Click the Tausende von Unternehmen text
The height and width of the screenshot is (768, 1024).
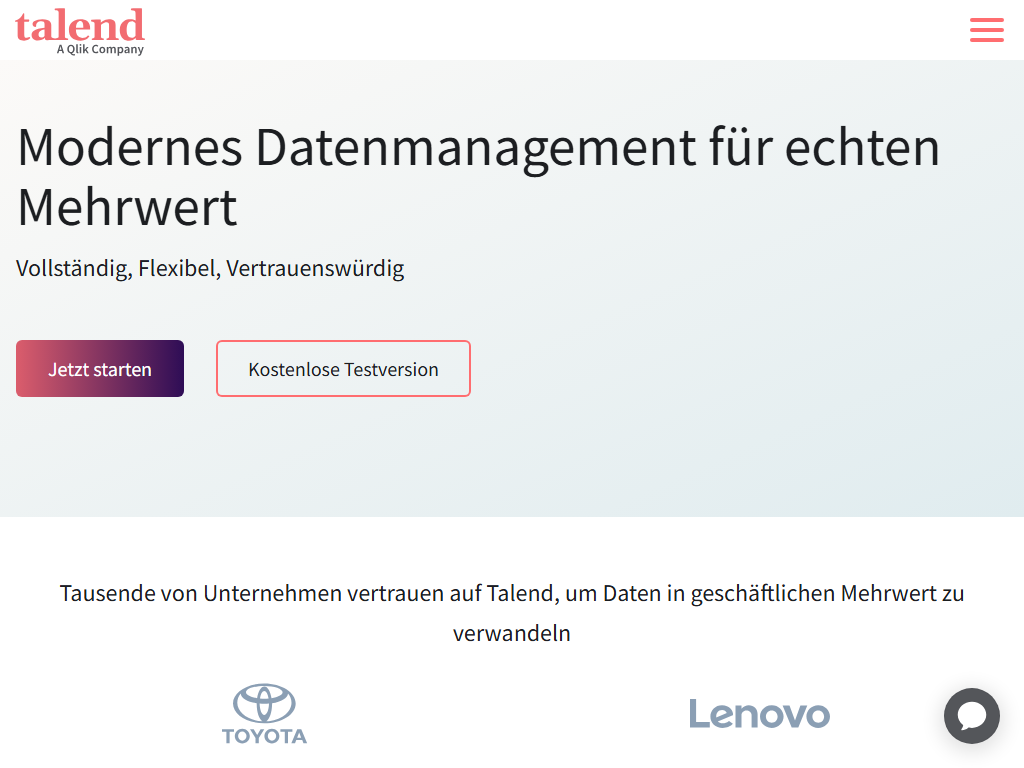[x=512, y=613]
